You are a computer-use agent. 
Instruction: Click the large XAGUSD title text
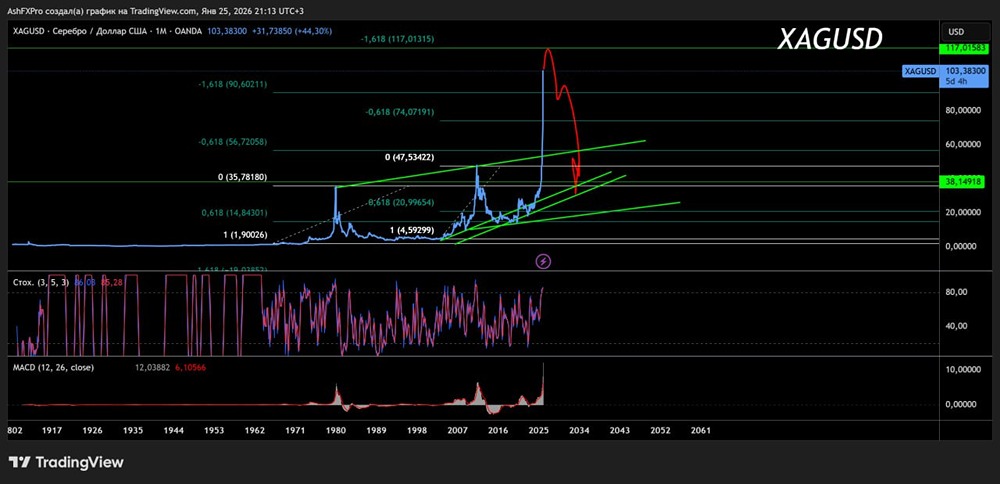(830, 40)
